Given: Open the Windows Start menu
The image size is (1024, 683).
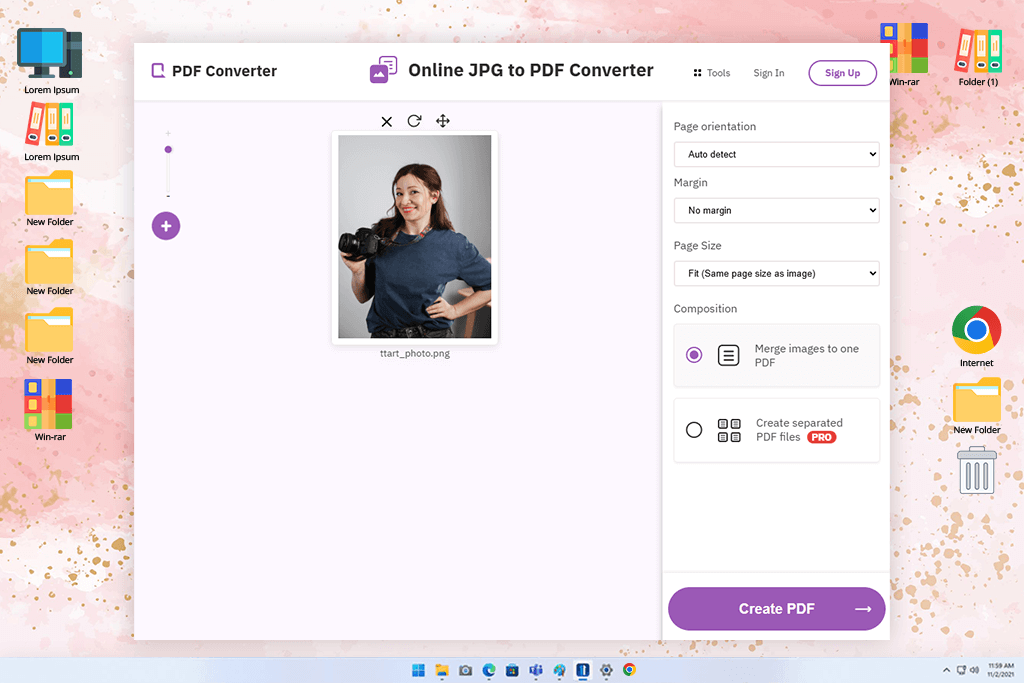Looking at the screenshot, I should (419, 670).
